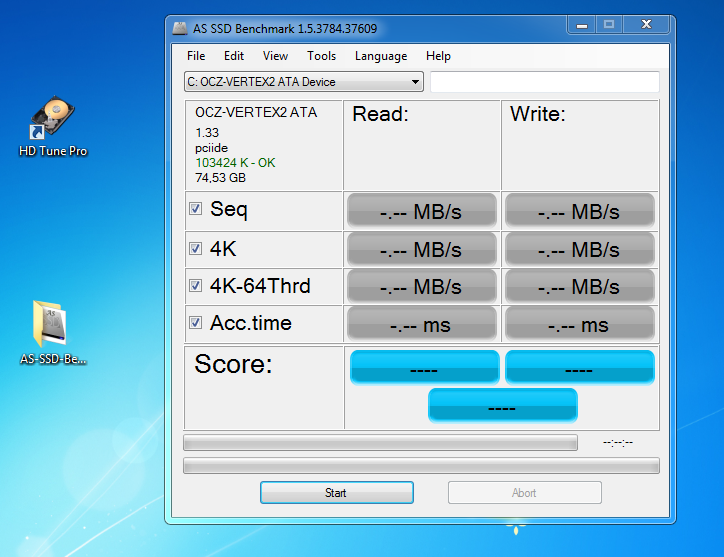Click the Abort button
This screenshot has width=724, height=557.
[525, 493]
